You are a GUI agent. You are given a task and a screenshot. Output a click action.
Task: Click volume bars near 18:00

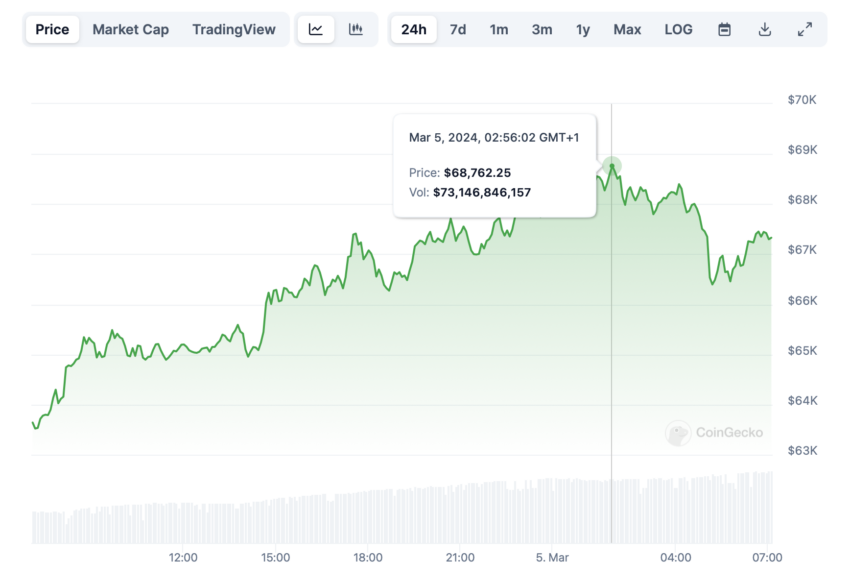tap(368, 517)
